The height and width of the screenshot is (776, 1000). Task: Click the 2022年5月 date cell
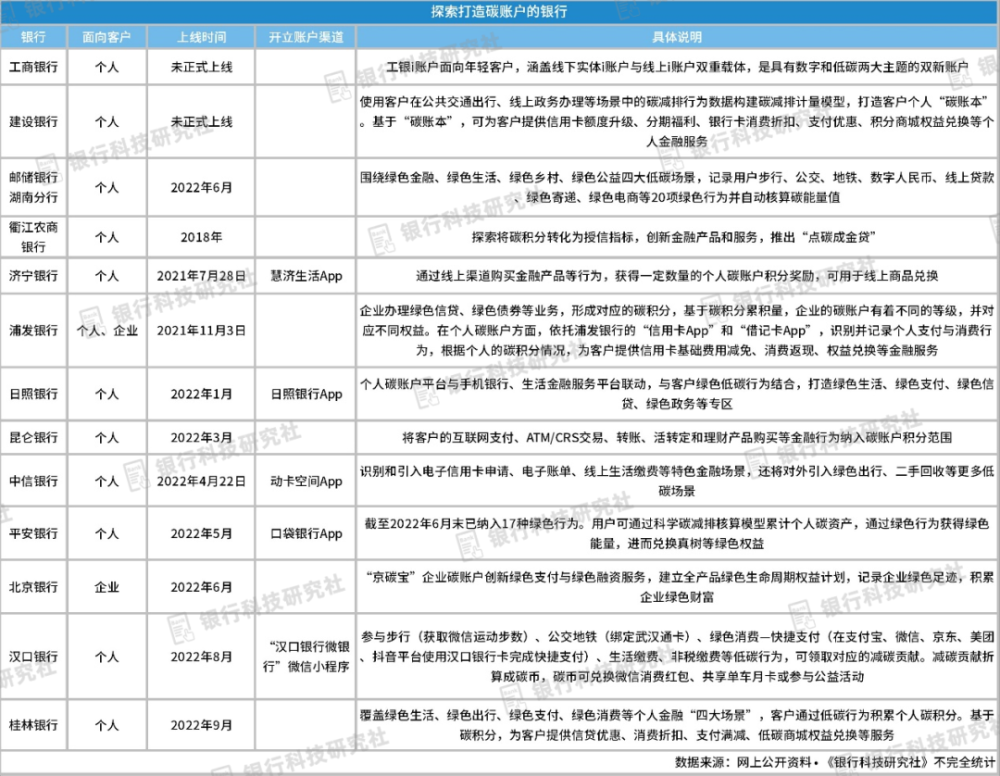(x=201, y=533)
